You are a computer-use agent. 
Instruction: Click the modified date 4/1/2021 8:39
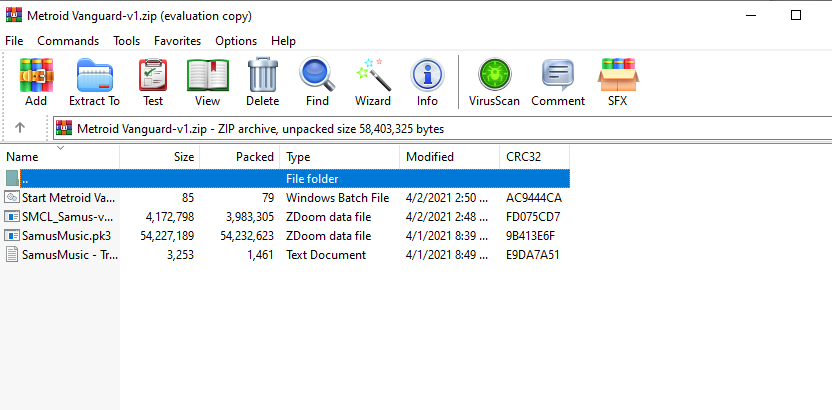[447, 236]
